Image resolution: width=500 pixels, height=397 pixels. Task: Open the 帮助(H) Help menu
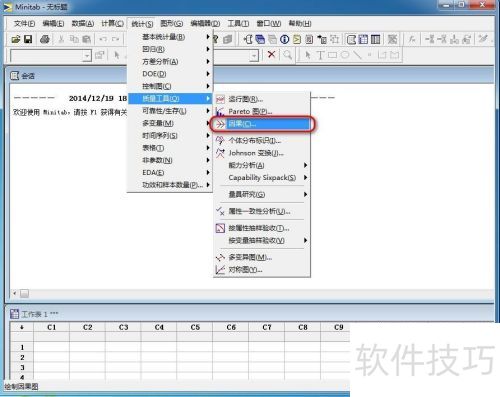tap(300, 23)
